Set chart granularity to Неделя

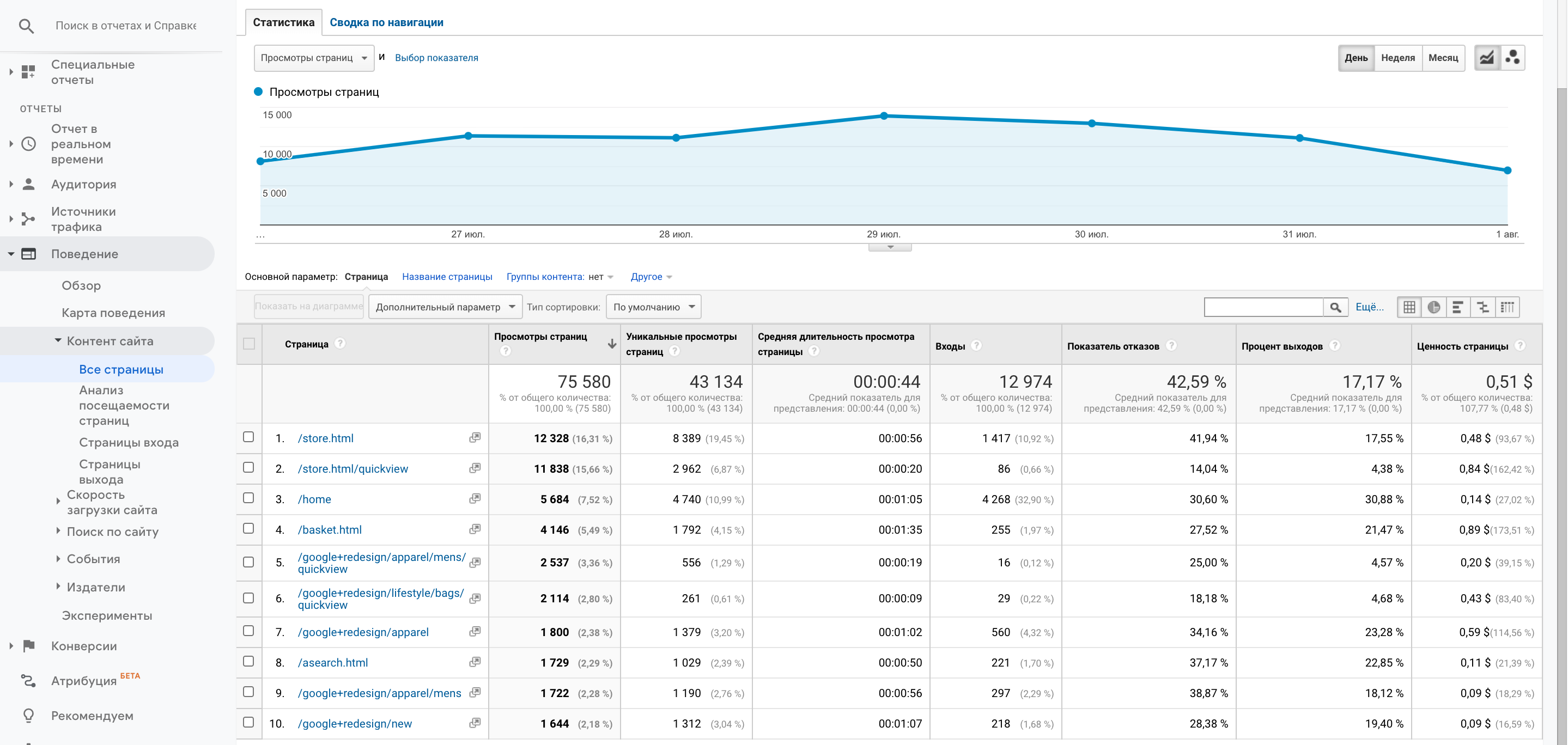click(x=1397, y=58)
